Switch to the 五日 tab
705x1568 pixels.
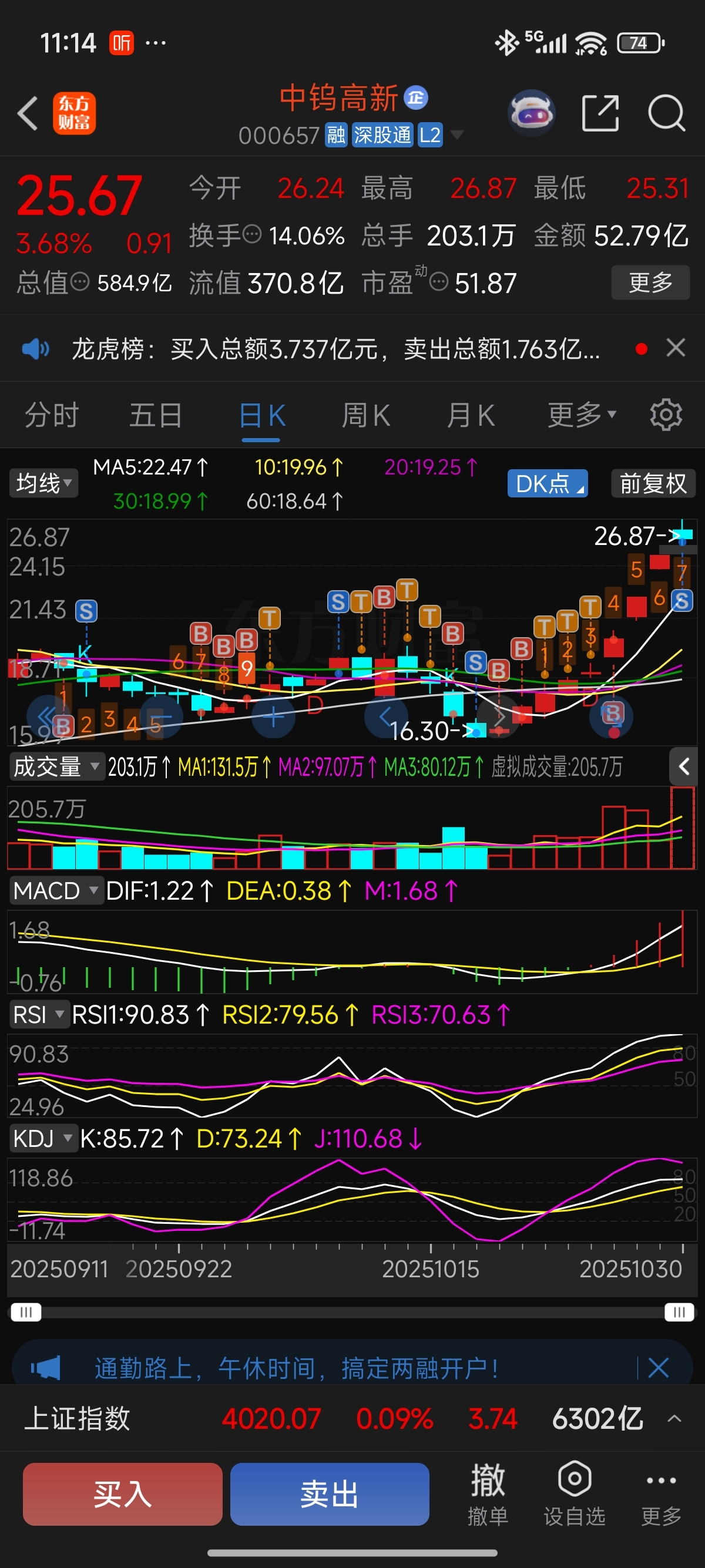point(155,416)
